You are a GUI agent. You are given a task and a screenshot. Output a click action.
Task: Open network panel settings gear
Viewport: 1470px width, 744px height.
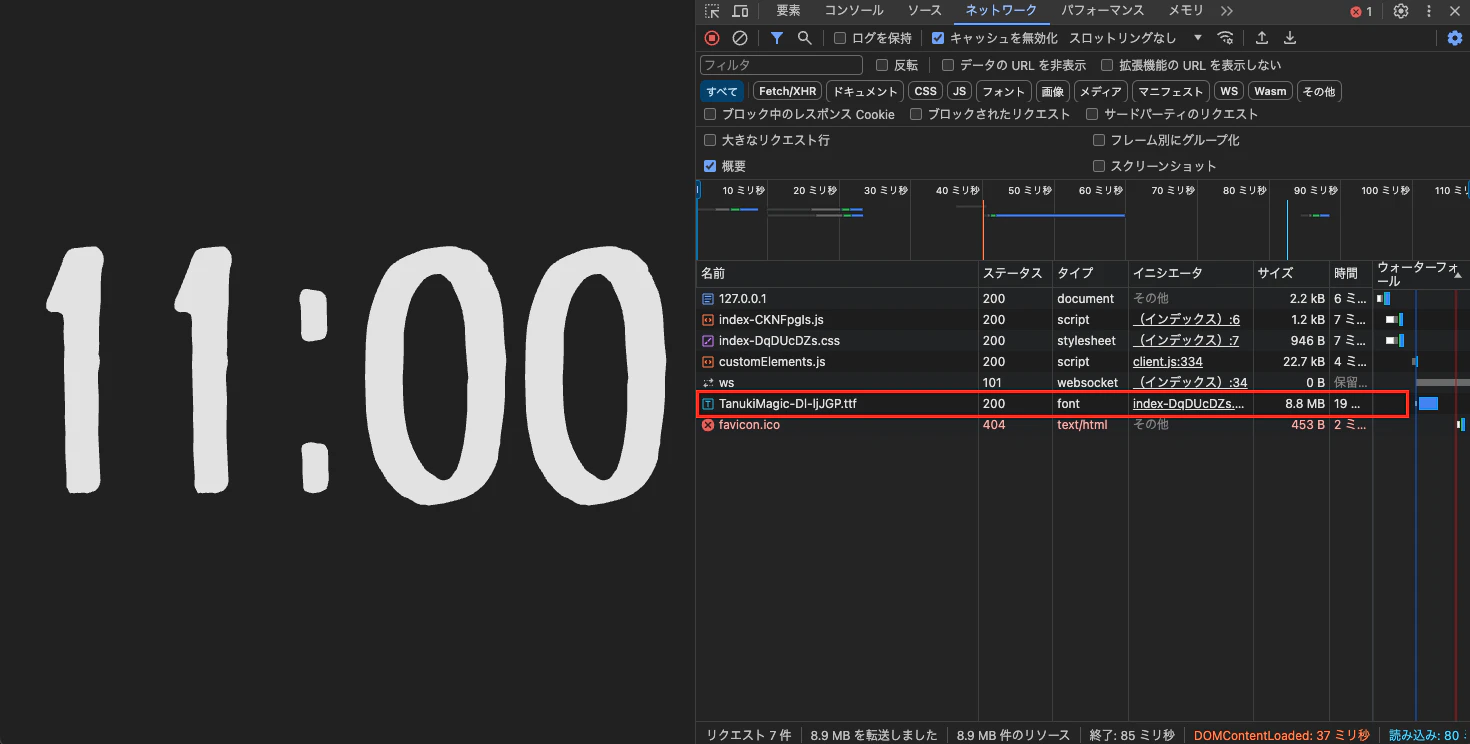1455,38
